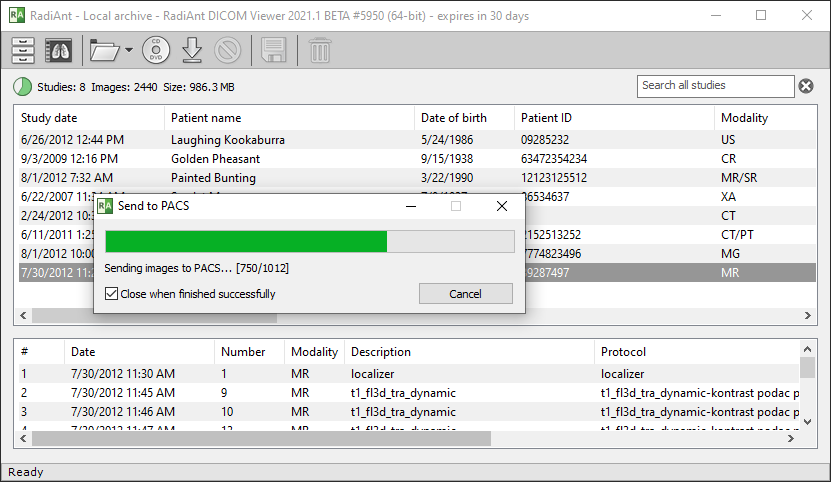Click the Send to PACS progress bar

click(310, 242)
